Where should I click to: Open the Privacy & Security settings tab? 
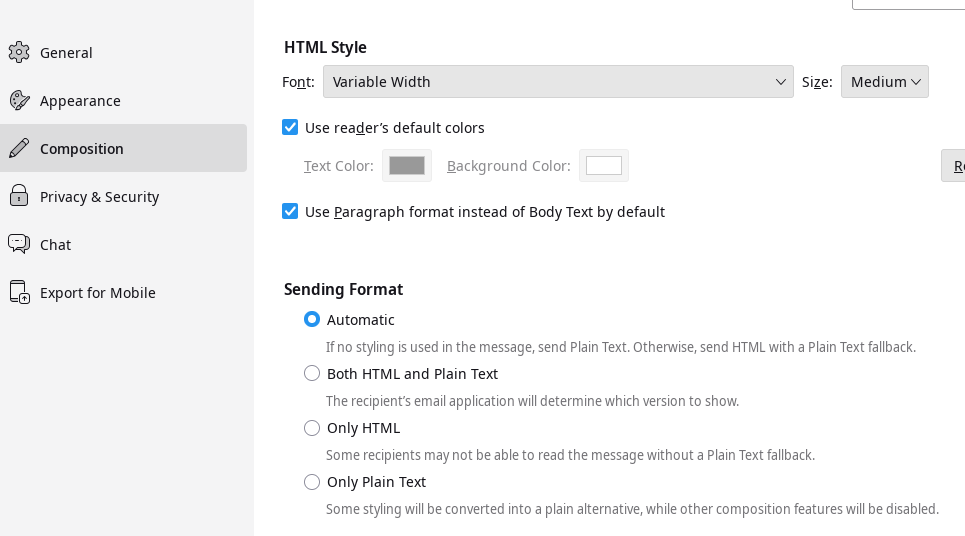[123, 196]
